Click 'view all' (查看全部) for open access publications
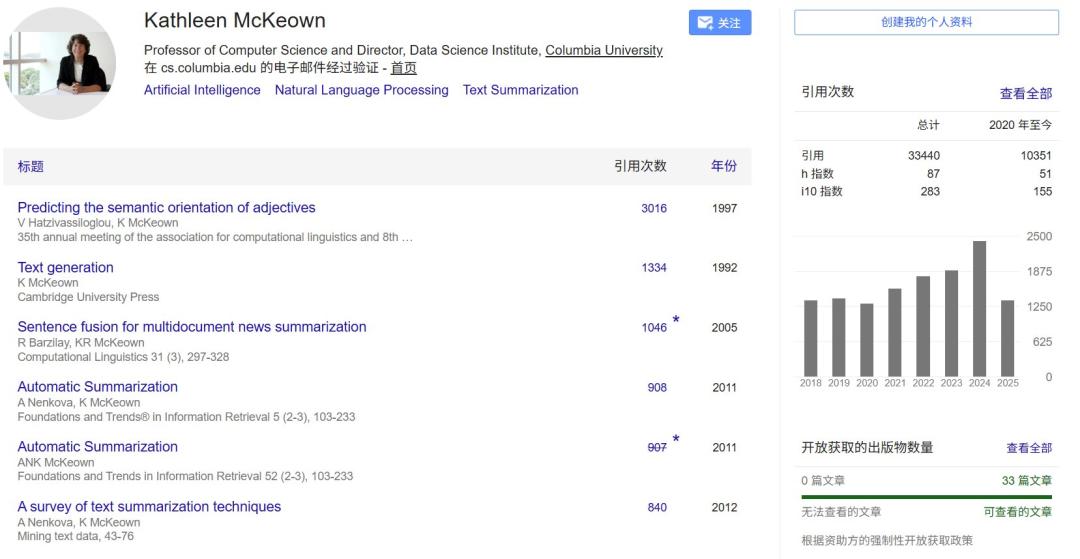Image resolution: width=1080 pixels, height=559 pixels. click(x=1029, y=448)
